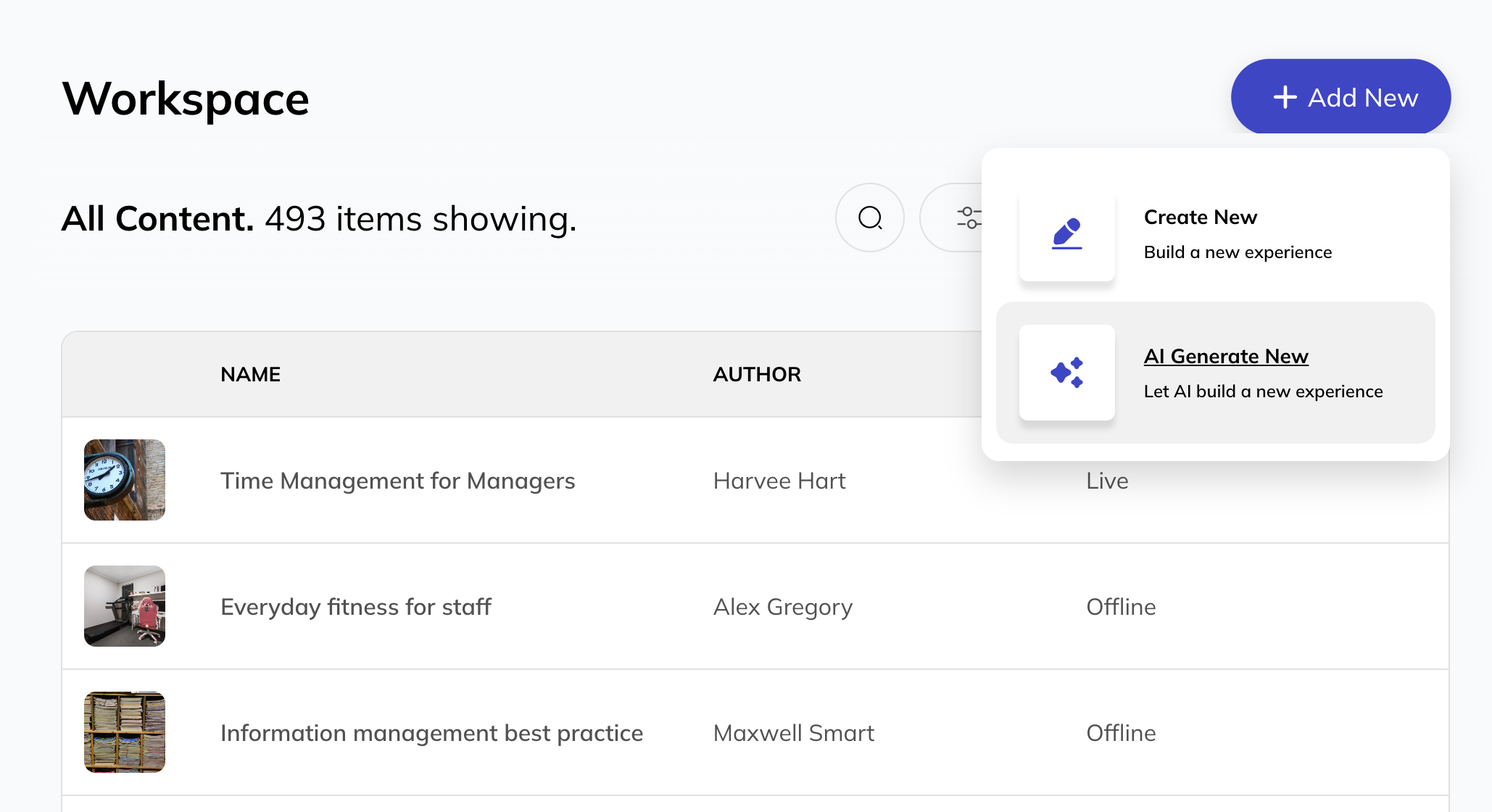
Task: Open Everyday fitness for staff
Action: click(x=356, y=606)
